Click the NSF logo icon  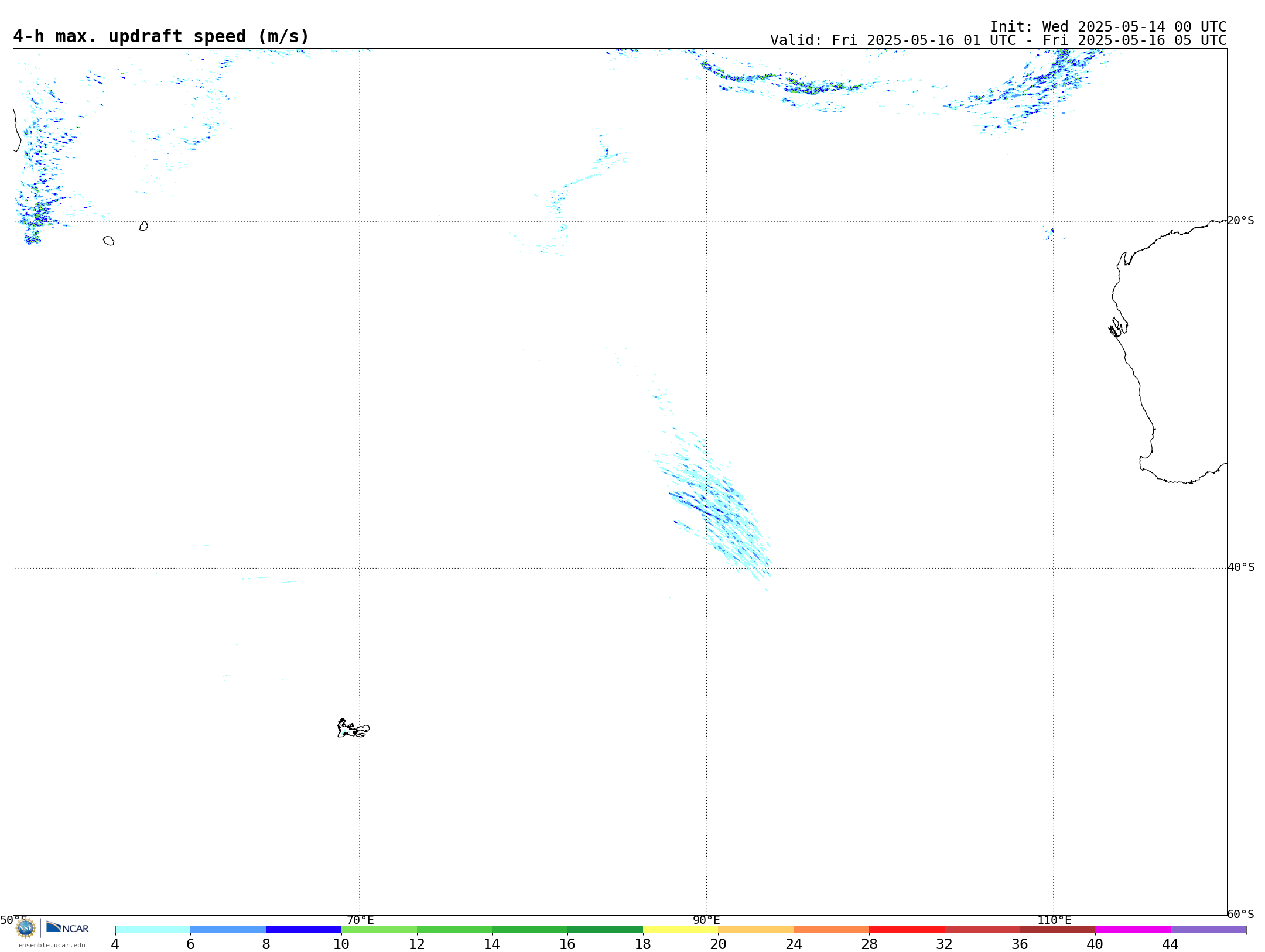tap(26, 928)
